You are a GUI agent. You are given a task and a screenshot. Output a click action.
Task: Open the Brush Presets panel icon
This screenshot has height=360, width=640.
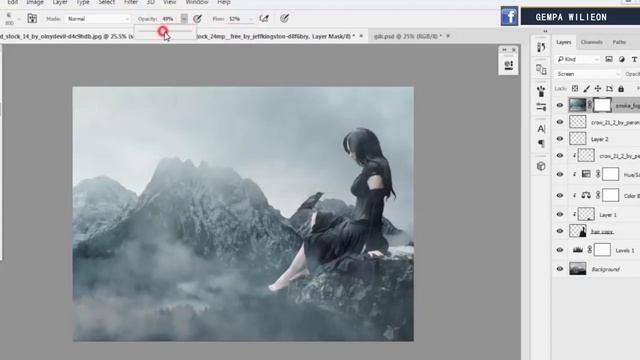point(541,91)
